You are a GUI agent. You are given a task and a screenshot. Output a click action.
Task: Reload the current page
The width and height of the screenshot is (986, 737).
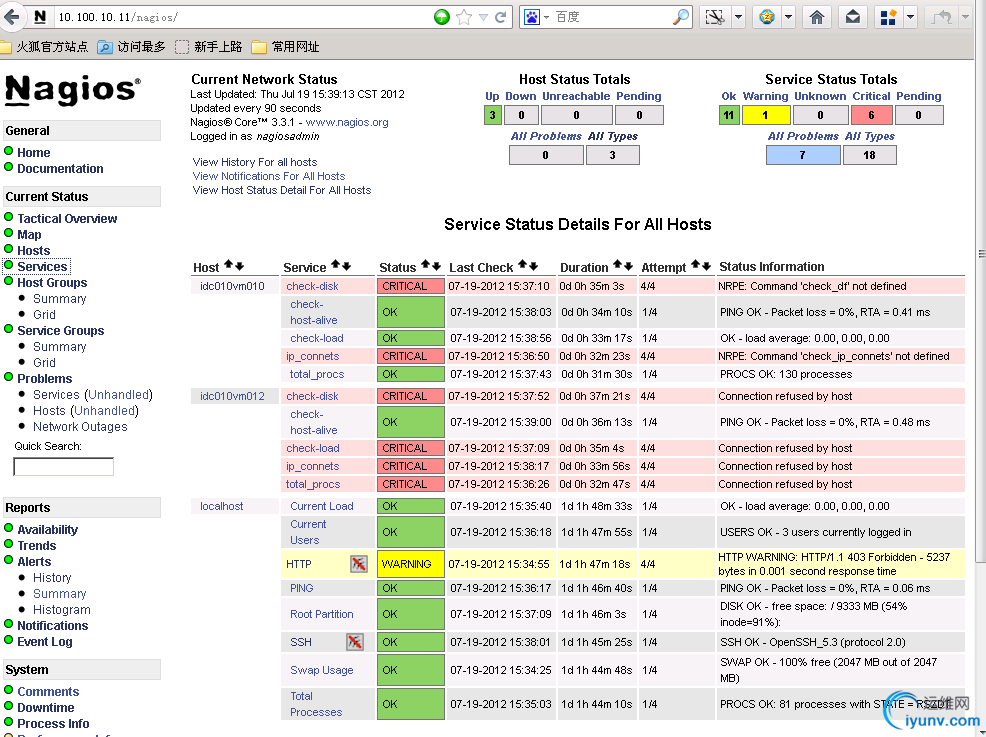pyautogui.click(x=501, y=17)
